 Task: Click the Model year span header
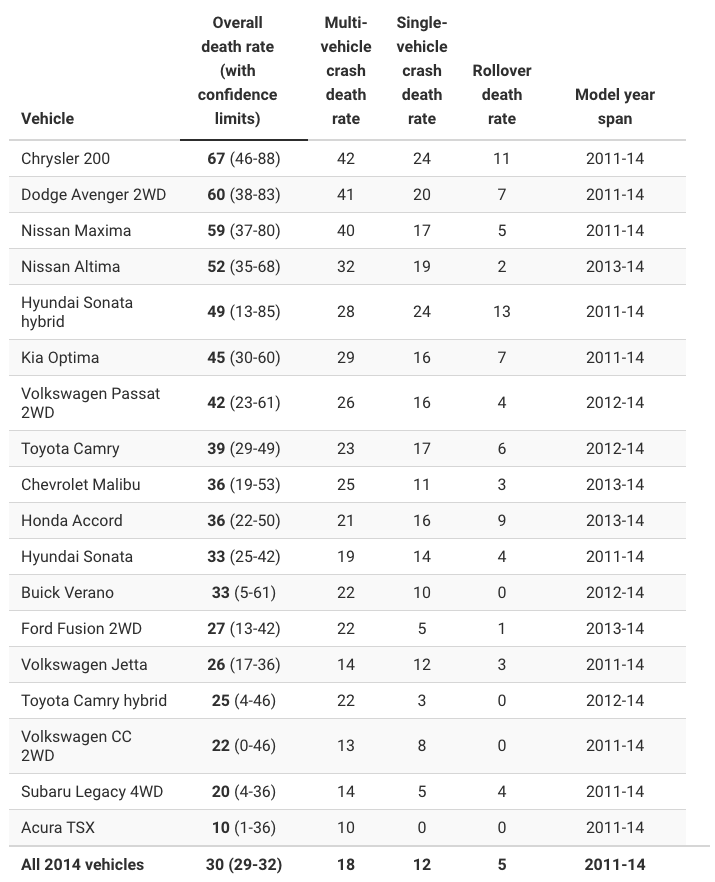614,106
